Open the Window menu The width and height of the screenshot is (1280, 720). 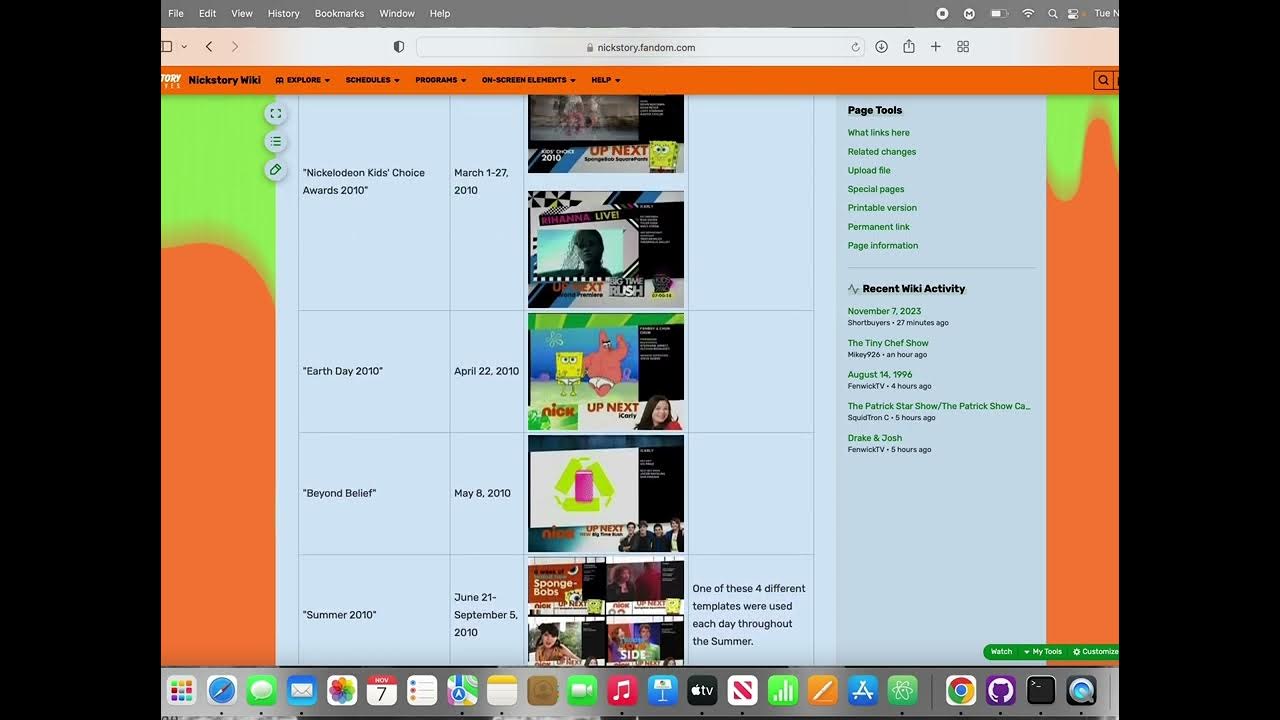tap(397, 14)
